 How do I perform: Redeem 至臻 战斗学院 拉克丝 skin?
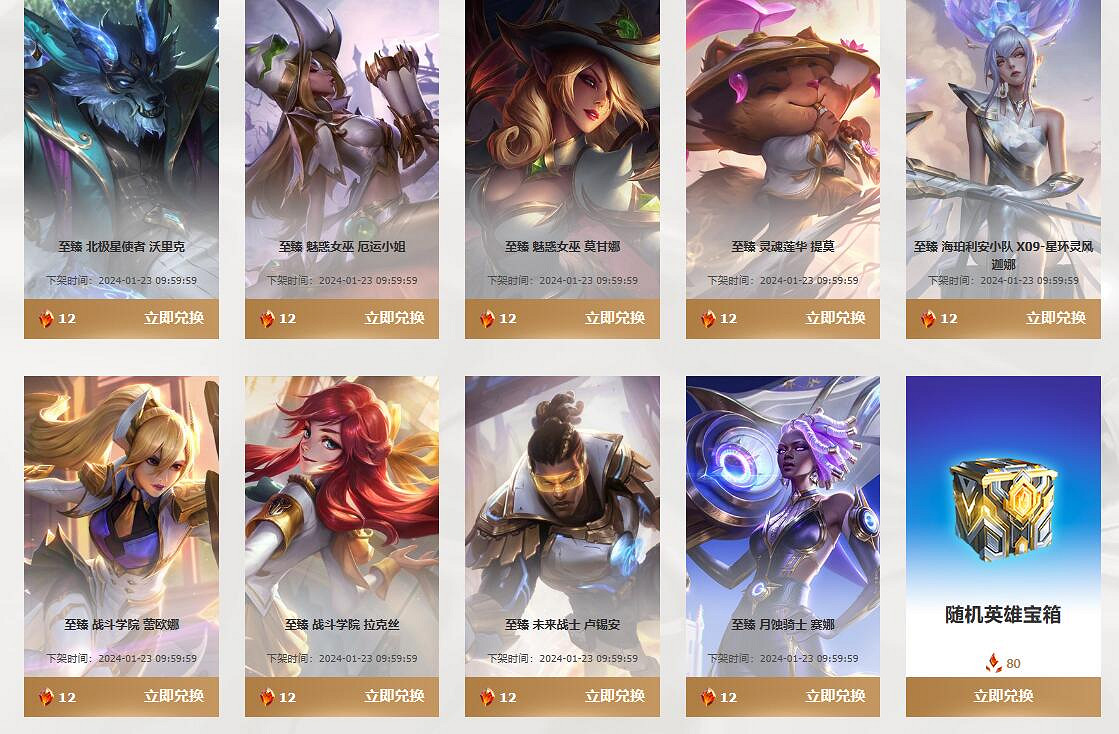(x=395, y=696)
